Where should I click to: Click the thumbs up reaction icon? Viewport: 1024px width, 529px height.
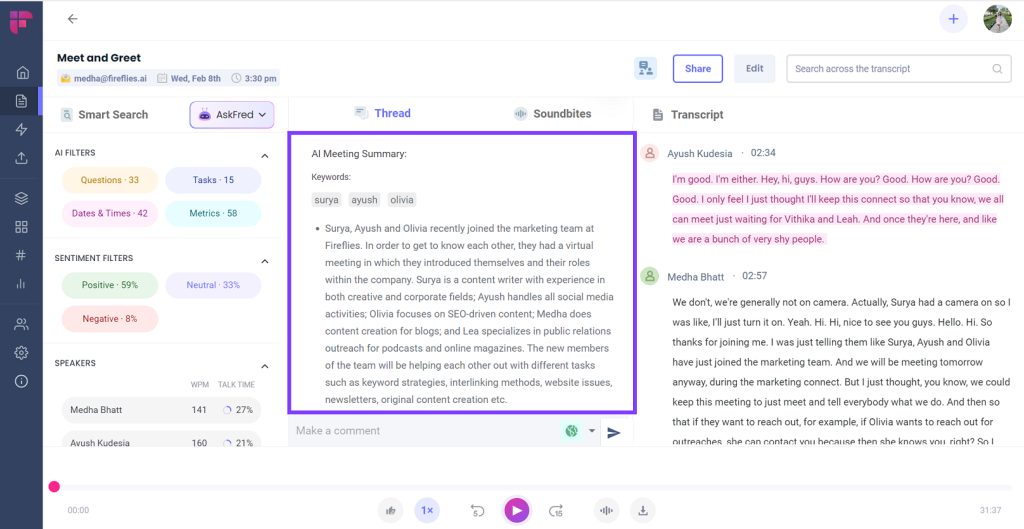click(391, 510)
